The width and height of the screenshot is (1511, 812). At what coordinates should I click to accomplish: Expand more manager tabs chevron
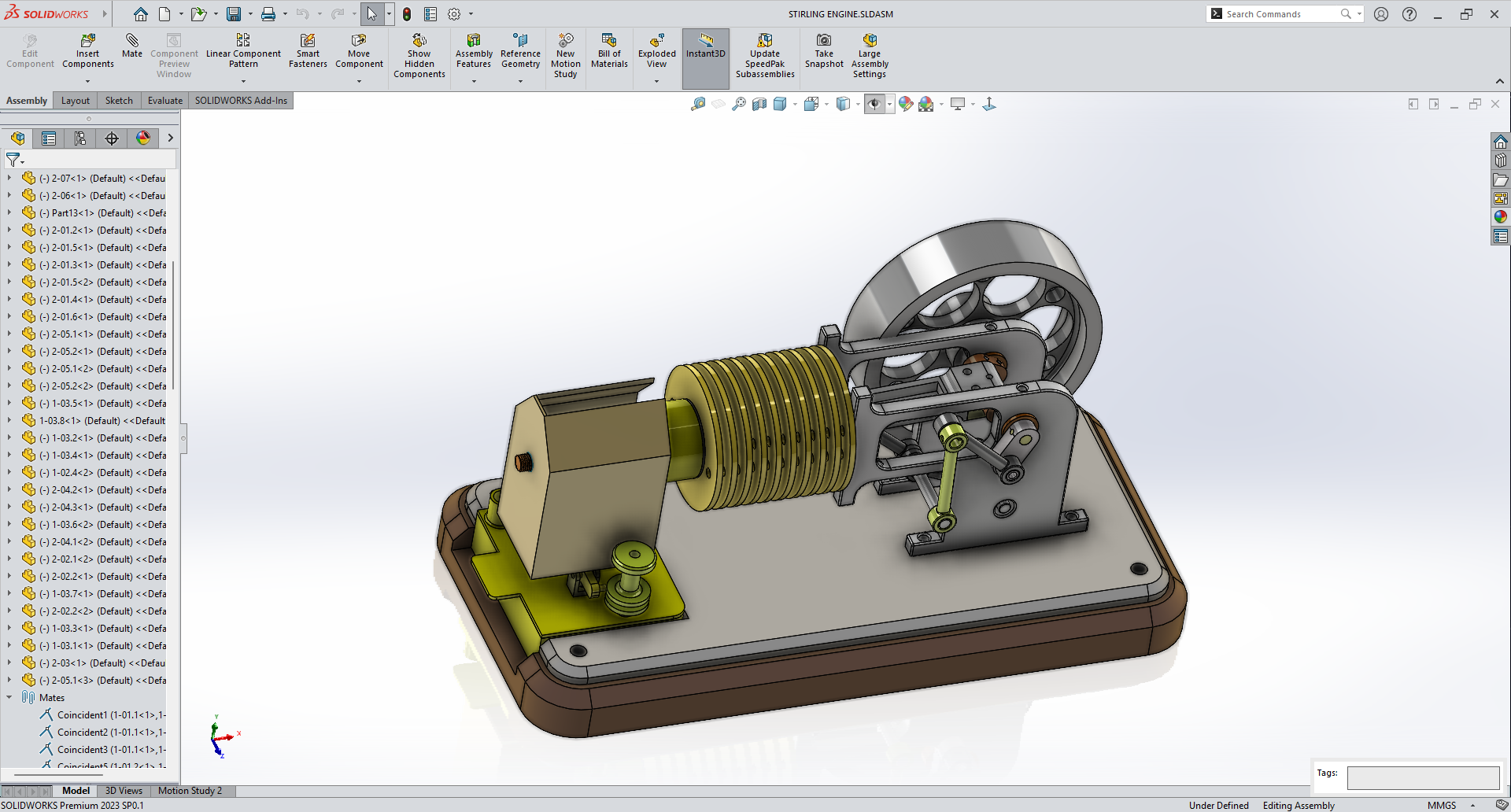tap(170, 138)
